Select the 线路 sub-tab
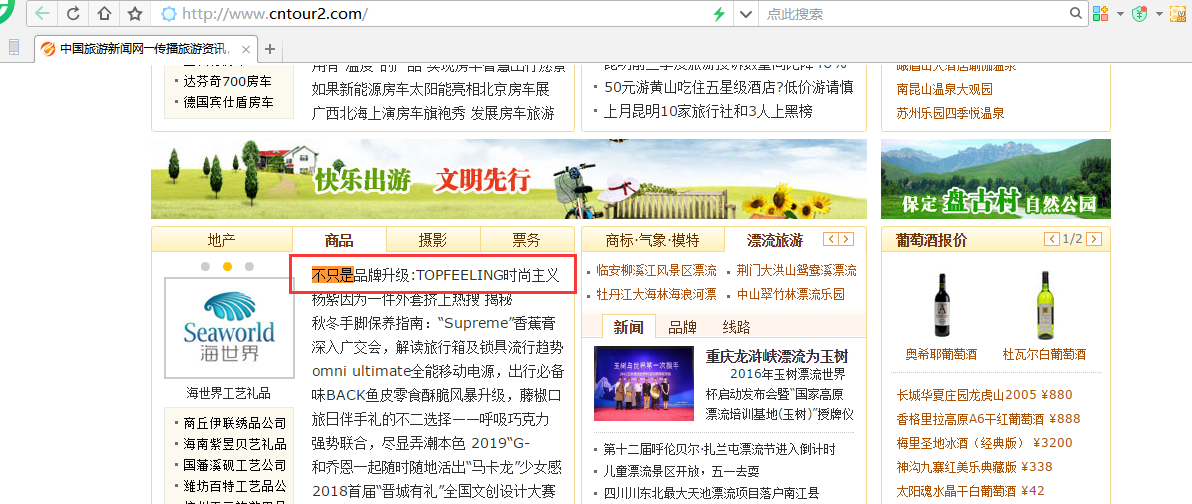The width and height of the screenshot is (1192, 504). click(737, 328)
